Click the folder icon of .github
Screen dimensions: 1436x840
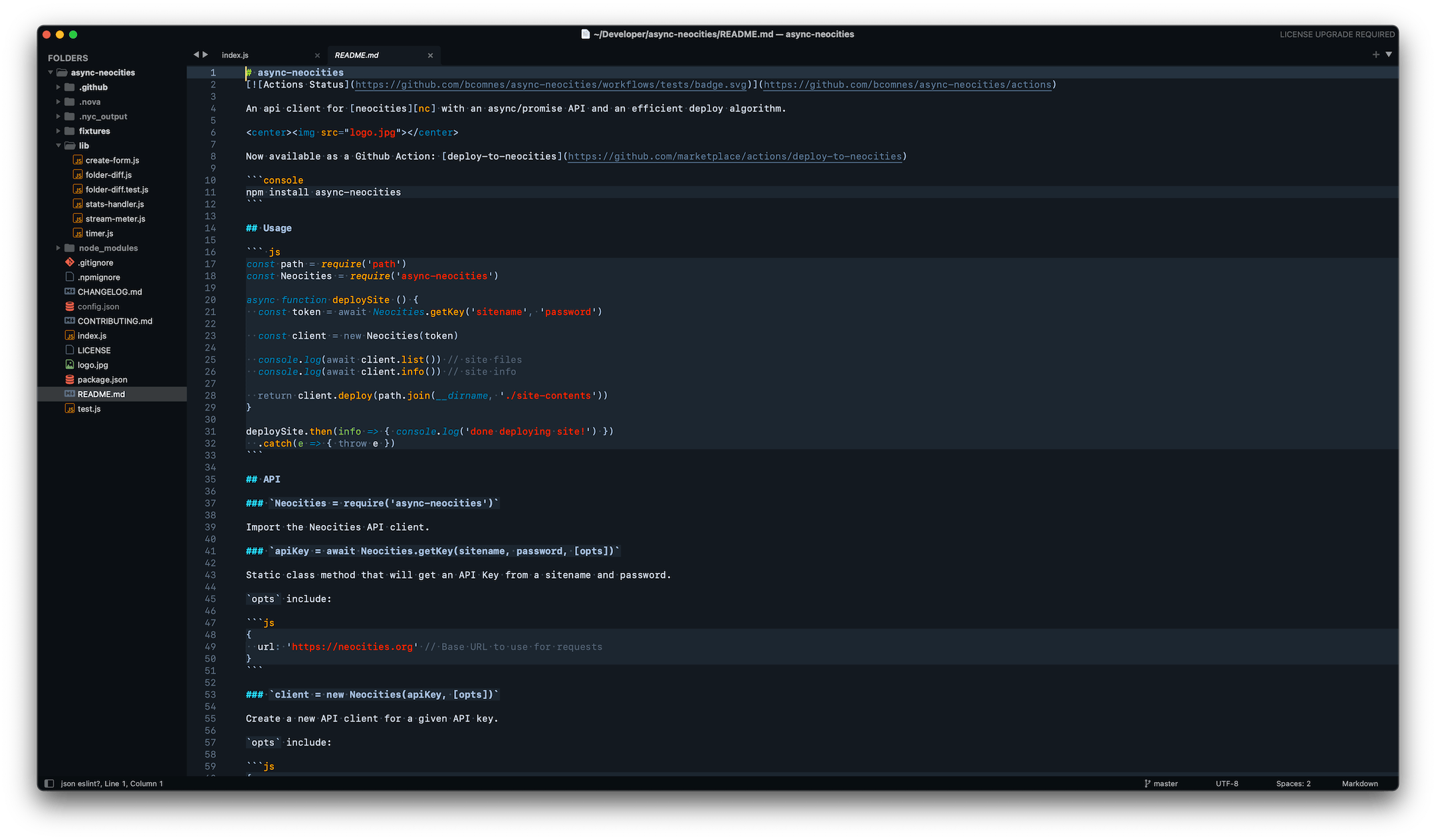click(x=69, y=87)
